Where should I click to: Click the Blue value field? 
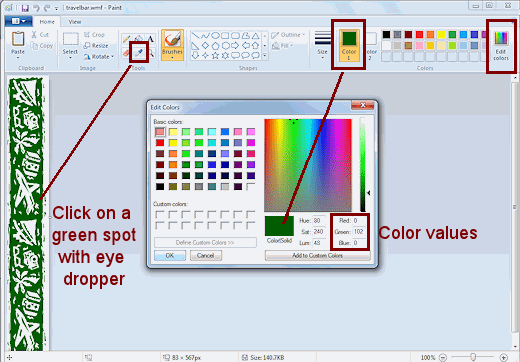coord(359,243)
